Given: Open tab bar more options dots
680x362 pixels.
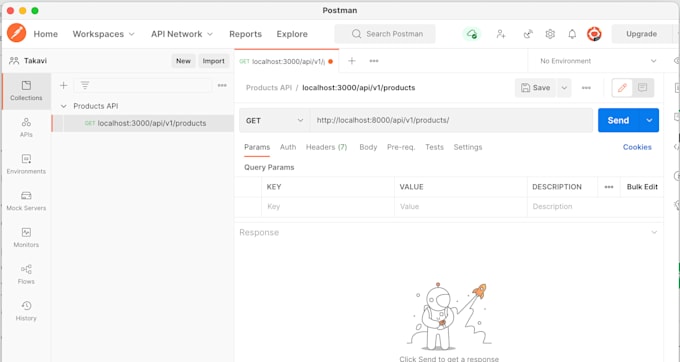Looking at the screenshot, I should pos(374,61).
